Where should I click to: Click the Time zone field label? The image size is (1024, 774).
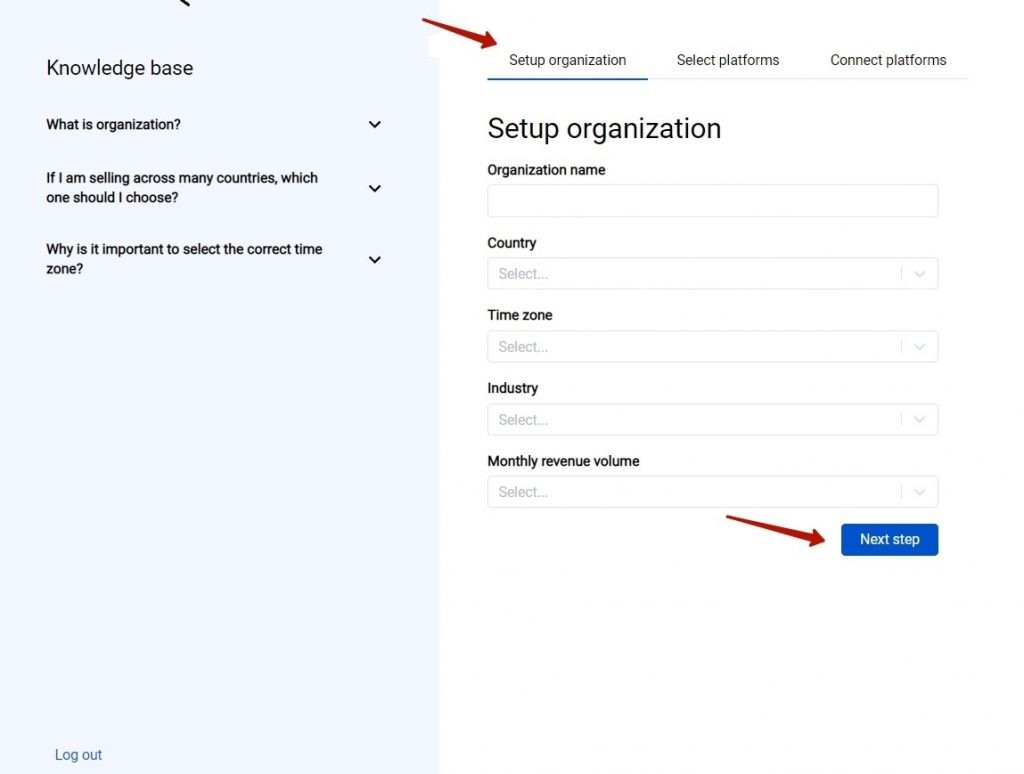[520, 315]
